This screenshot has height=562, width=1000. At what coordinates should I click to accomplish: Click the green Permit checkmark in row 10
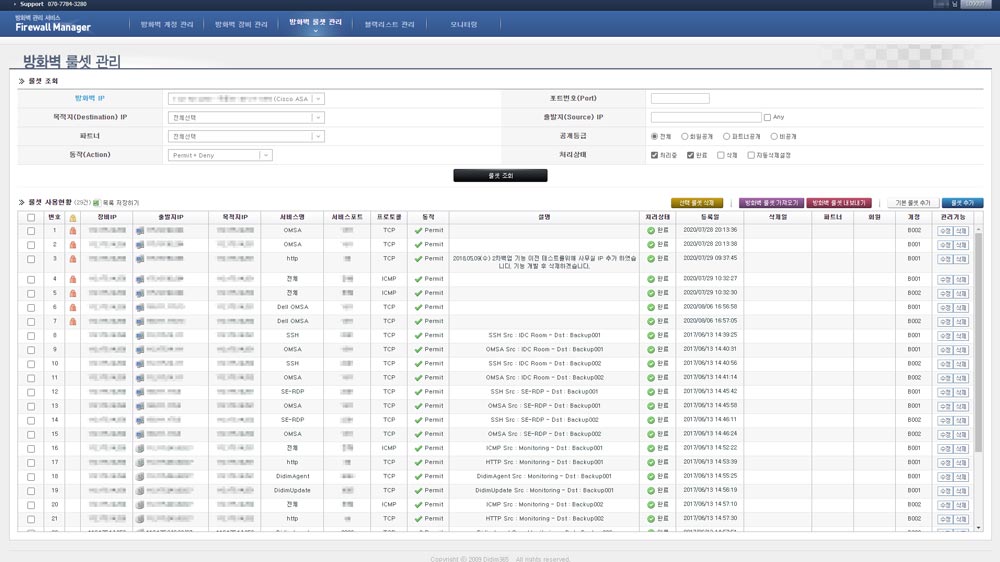[x=418, y=364]
